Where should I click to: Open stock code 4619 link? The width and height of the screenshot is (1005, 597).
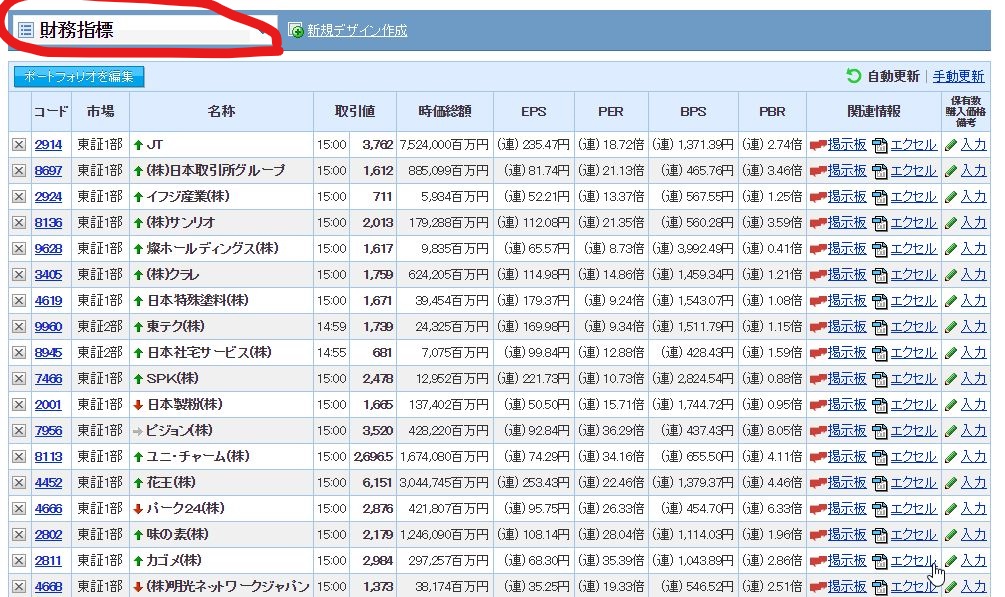pos(48,301)
